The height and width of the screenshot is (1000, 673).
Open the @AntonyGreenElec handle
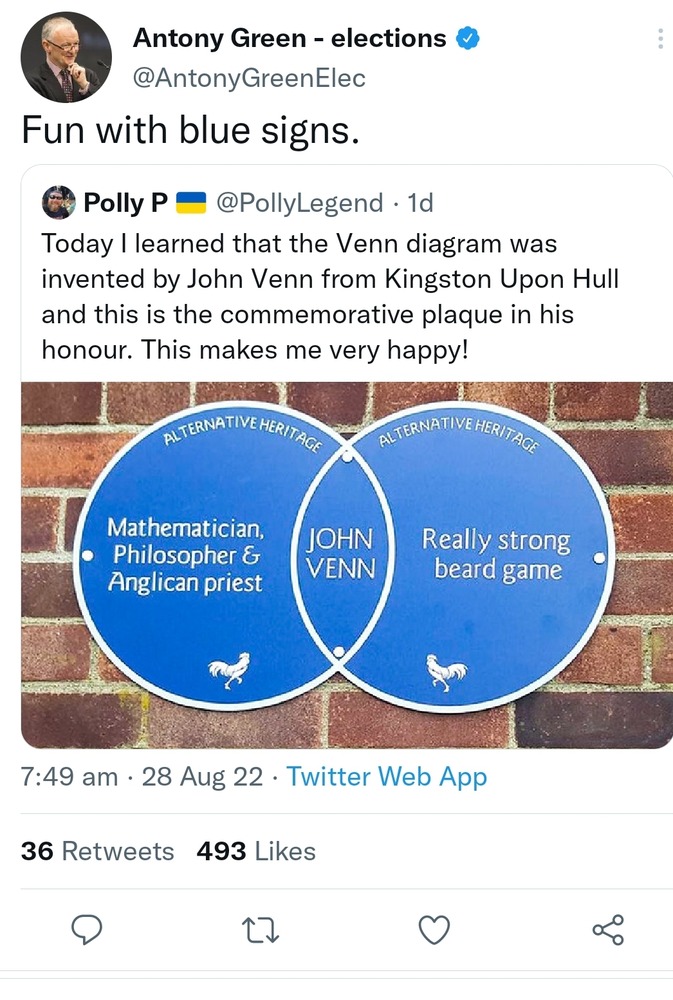[x=249, y=77]
